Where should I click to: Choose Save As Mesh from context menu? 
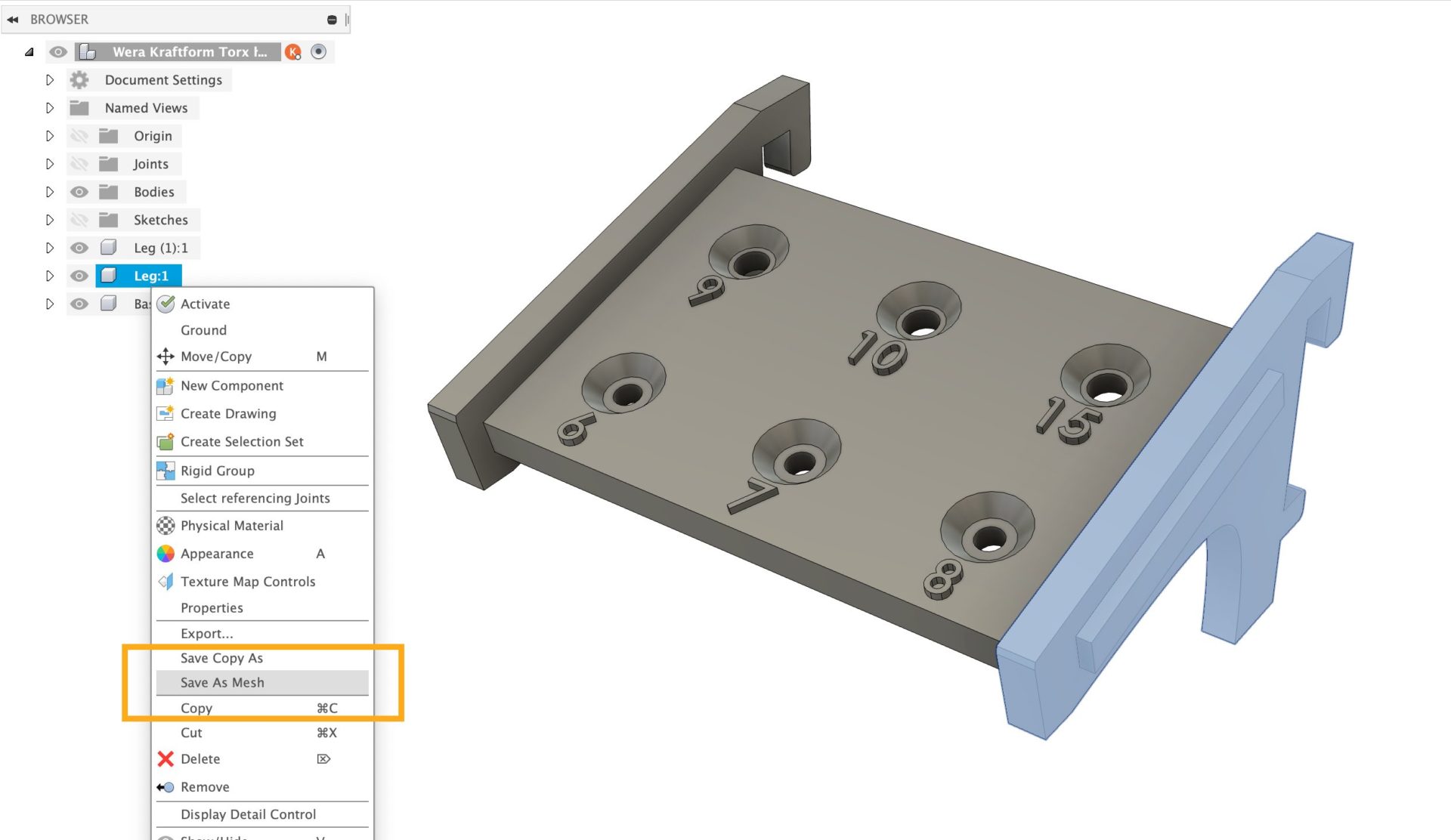222,683
